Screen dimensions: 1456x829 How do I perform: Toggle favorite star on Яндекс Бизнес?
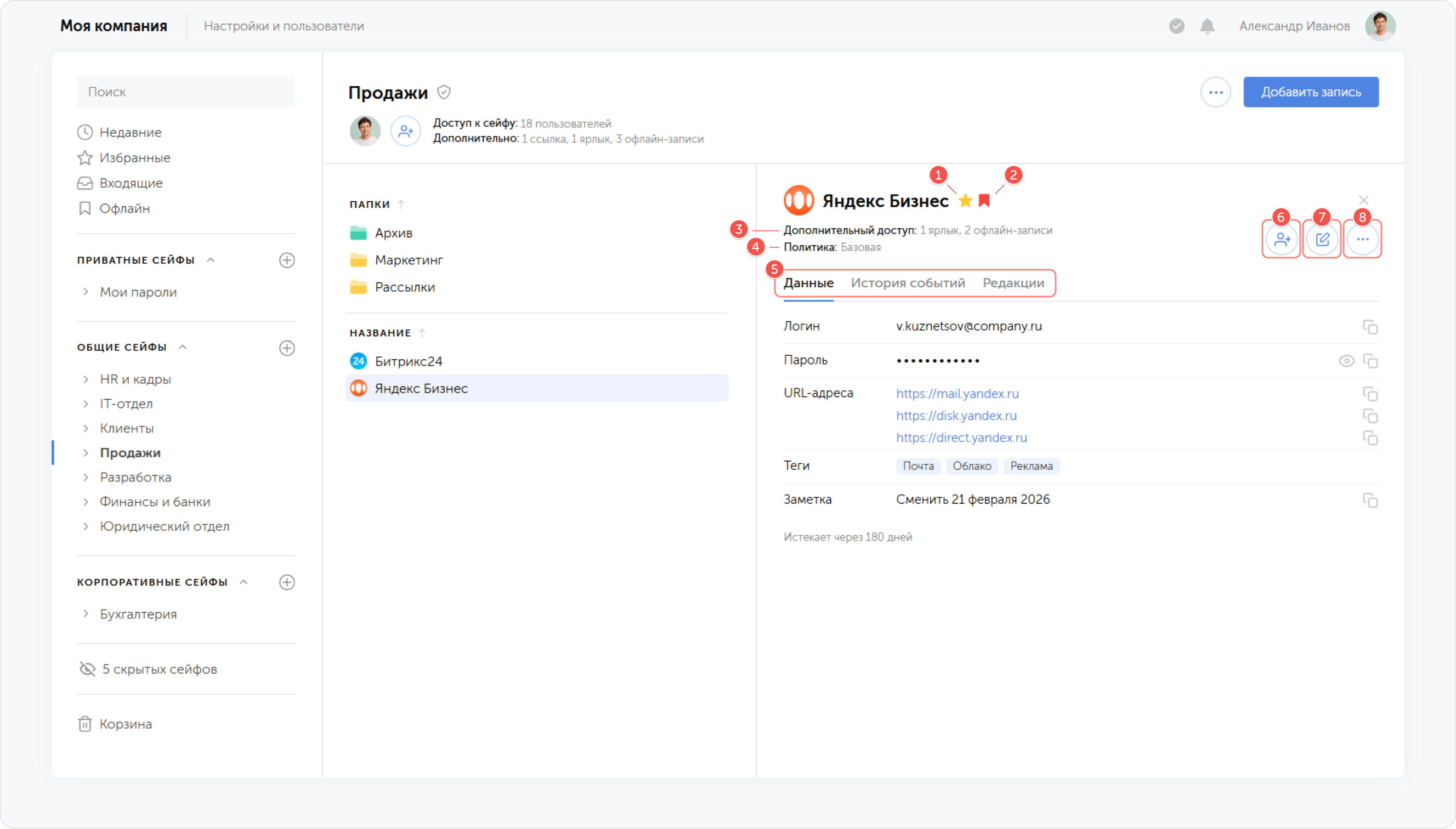click(965, 201)
